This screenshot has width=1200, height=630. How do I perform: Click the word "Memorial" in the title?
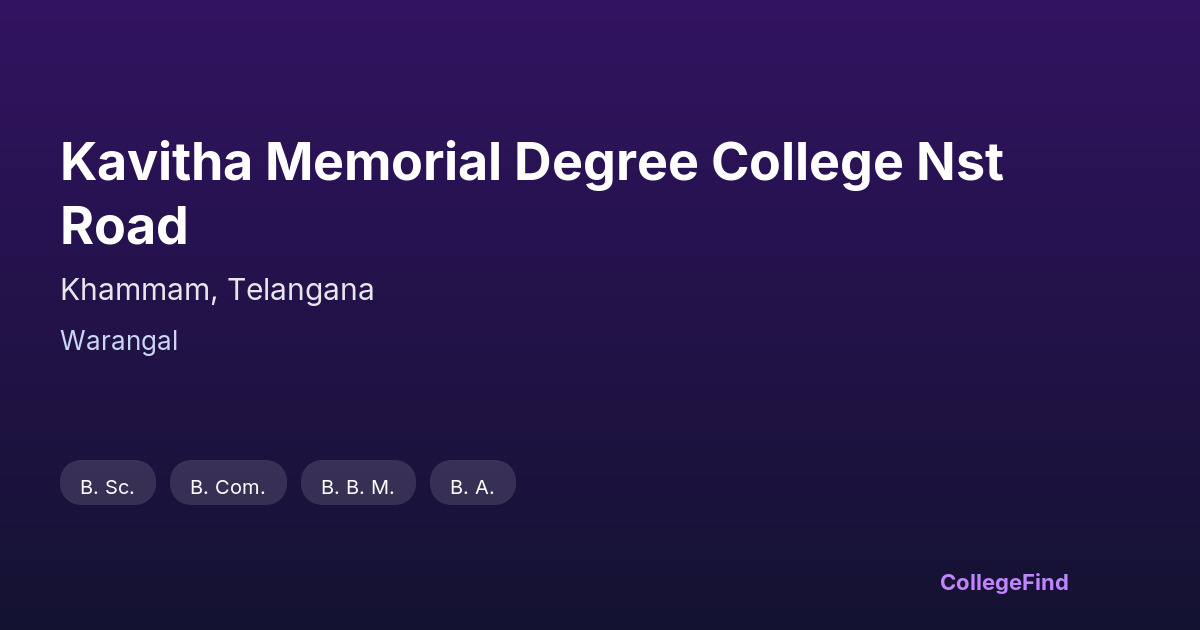click(383, 163)
